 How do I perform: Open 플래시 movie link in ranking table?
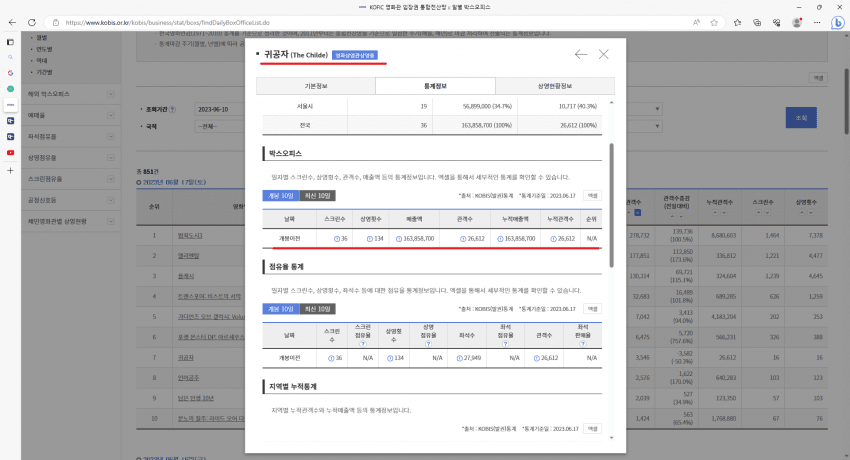186,276
